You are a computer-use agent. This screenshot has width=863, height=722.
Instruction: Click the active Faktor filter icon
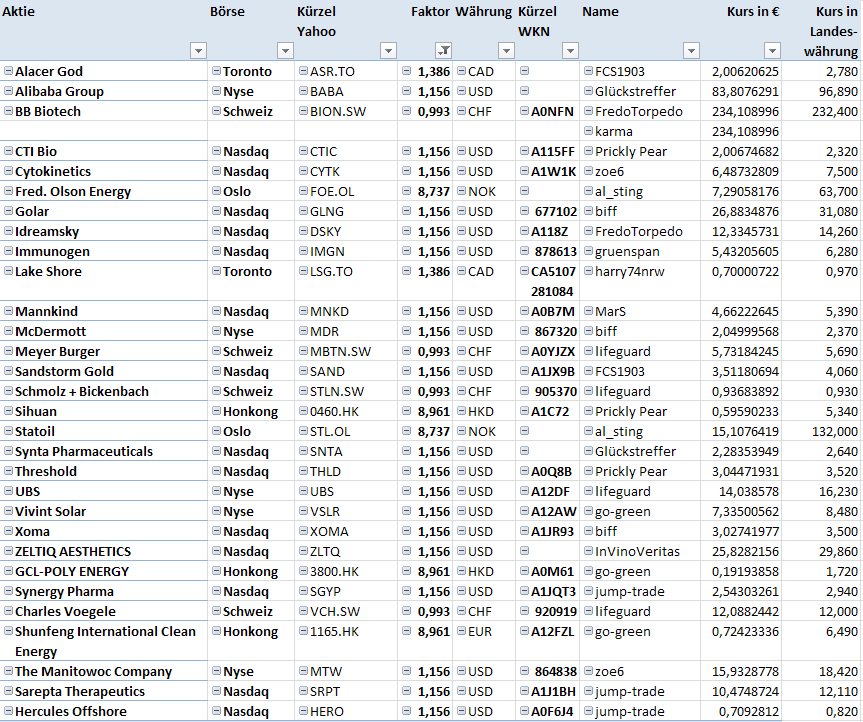pyautogui.click(x=444, y=51)
